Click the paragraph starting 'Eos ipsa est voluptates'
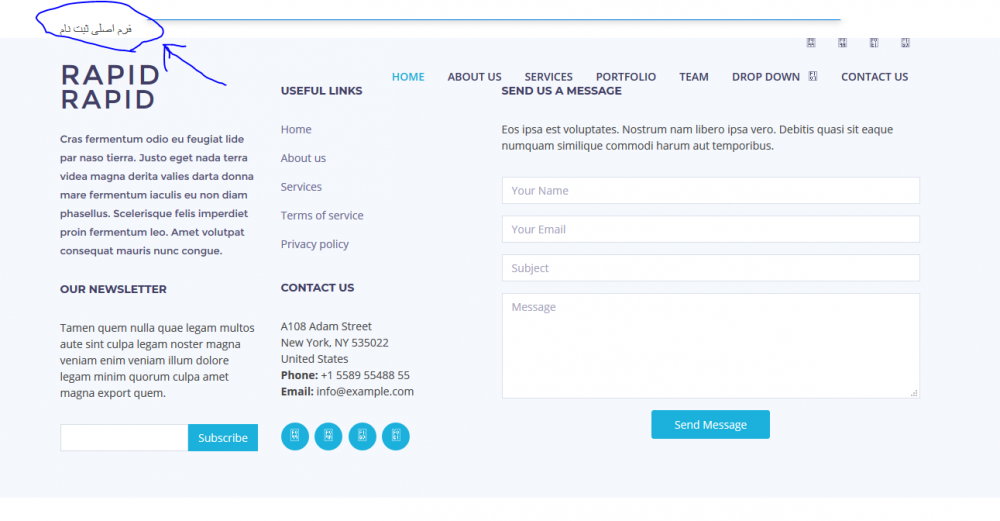 (x=697, y=138)
